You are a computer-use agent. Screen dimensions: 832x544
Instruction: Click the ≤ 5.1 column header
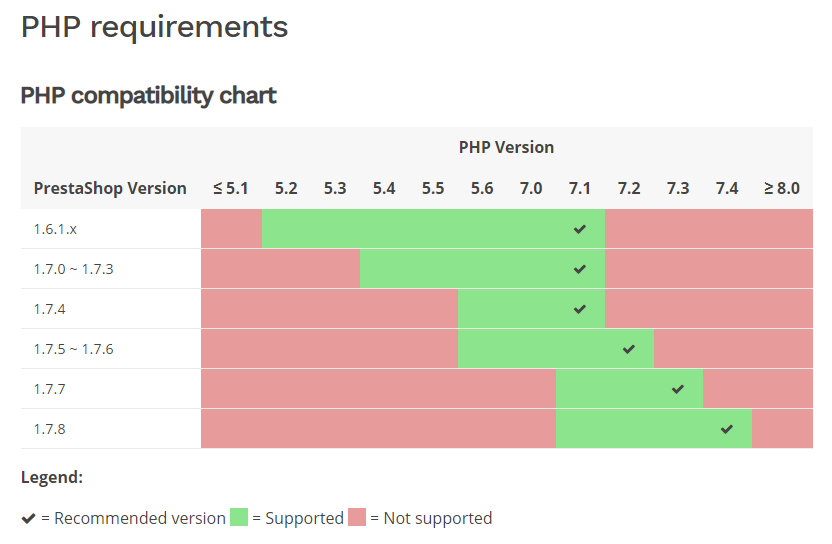(x=230, y=188)
